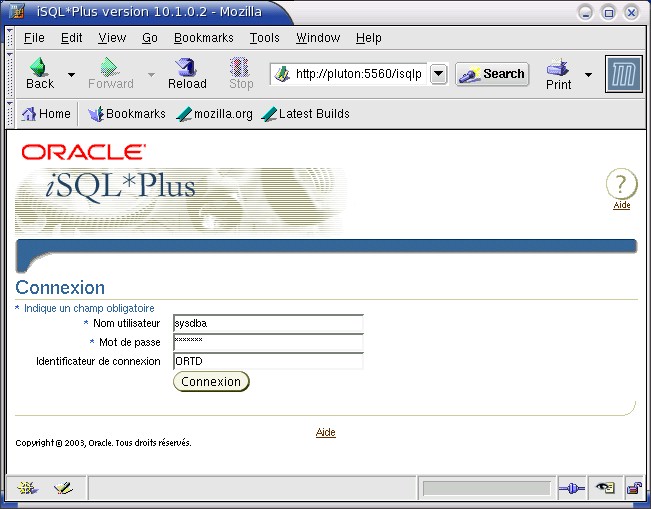Click the Aide link at page bottom
This screenshot has height=509, width=651.
326,432
